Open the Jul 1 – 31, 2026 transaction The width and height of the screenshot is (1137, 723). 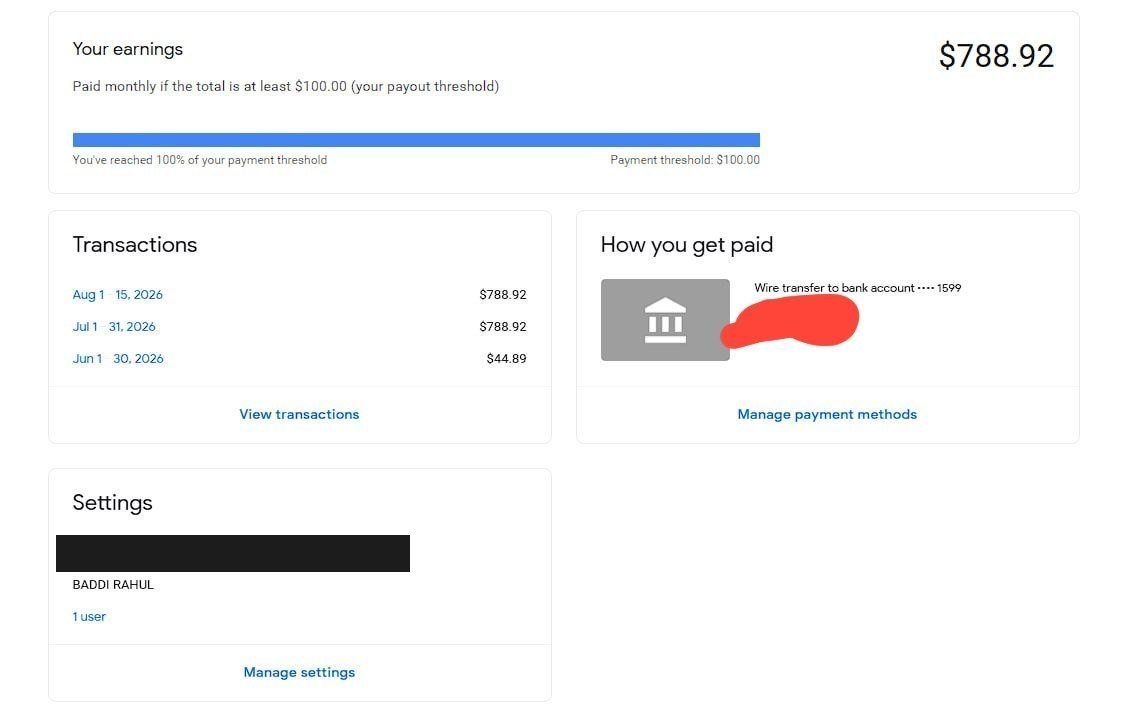pyautogui.click(x=114, y=326)
